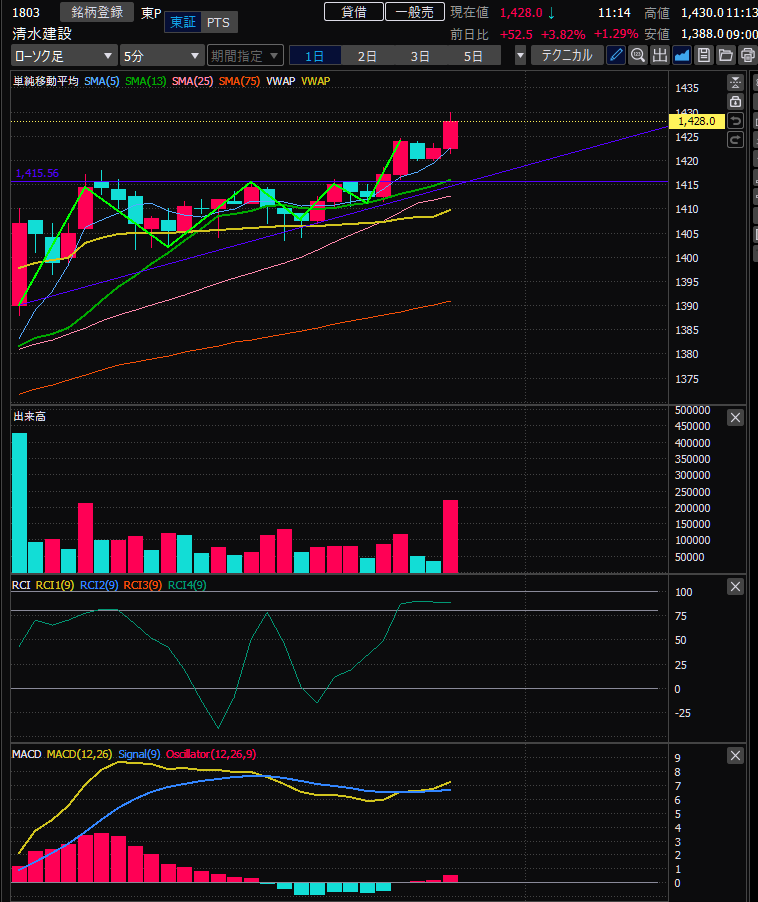The image size is (758, 902).
Task: Open the テクニカル settings button
Action: (566, 55)
